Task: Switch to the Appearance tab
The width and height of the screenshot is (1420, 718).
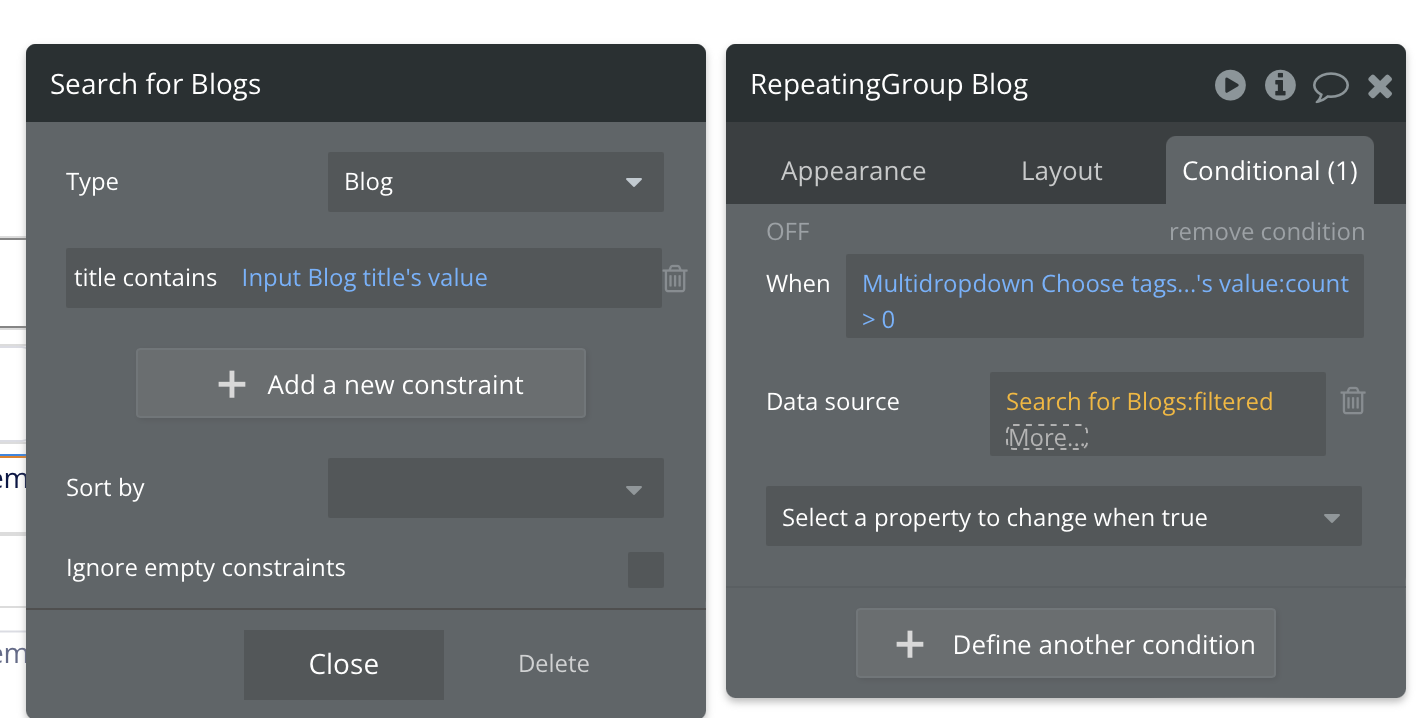Action: pos(853,171)
